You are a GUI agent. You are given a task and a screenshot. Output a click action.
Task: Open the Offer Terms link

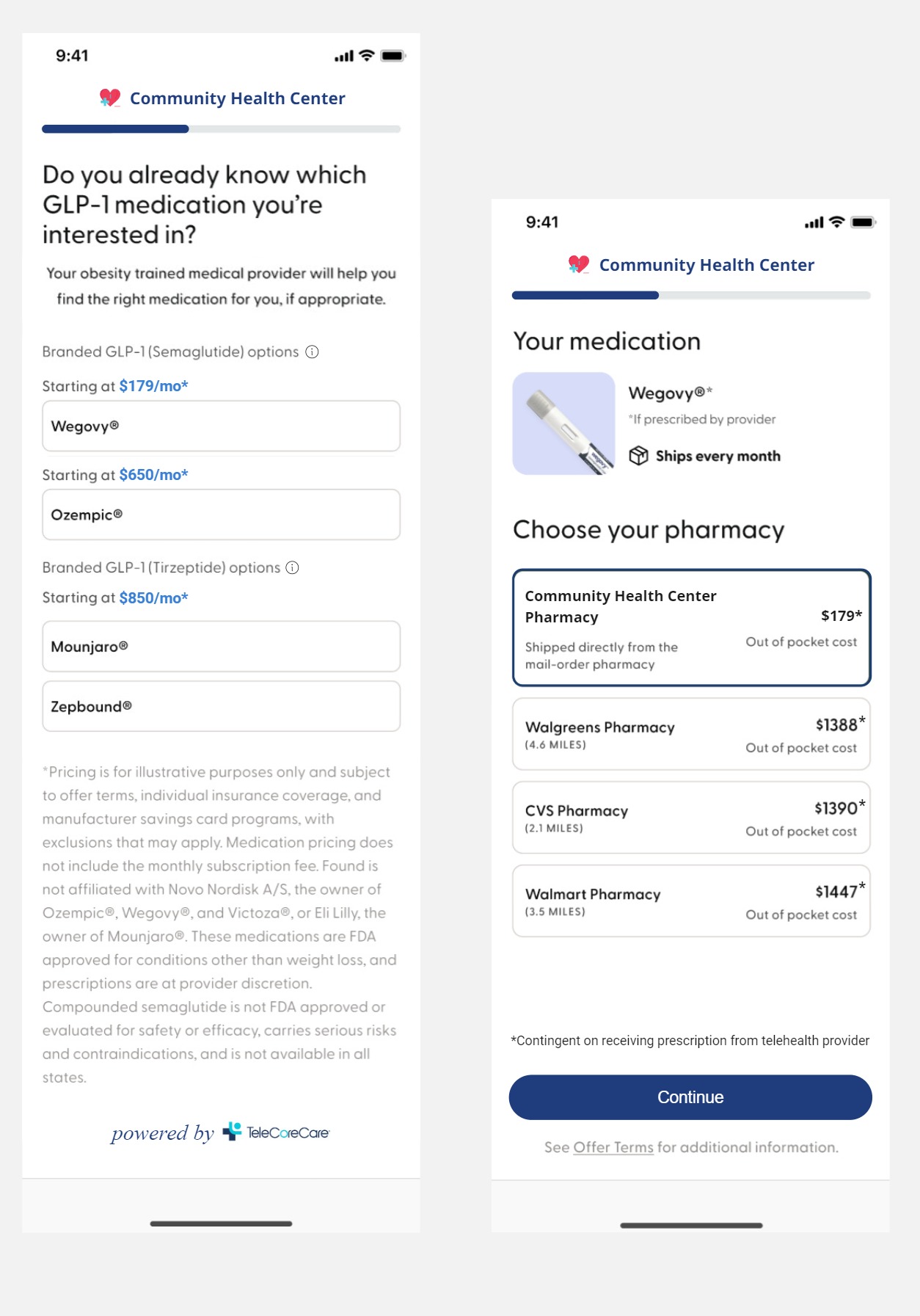pyautogui.click(x=613, y=1147)
